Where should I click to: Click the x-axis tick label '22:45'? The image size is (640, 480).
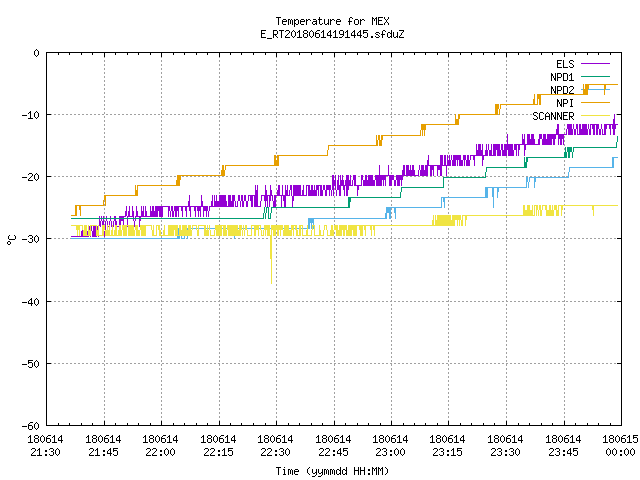point(333,453)
